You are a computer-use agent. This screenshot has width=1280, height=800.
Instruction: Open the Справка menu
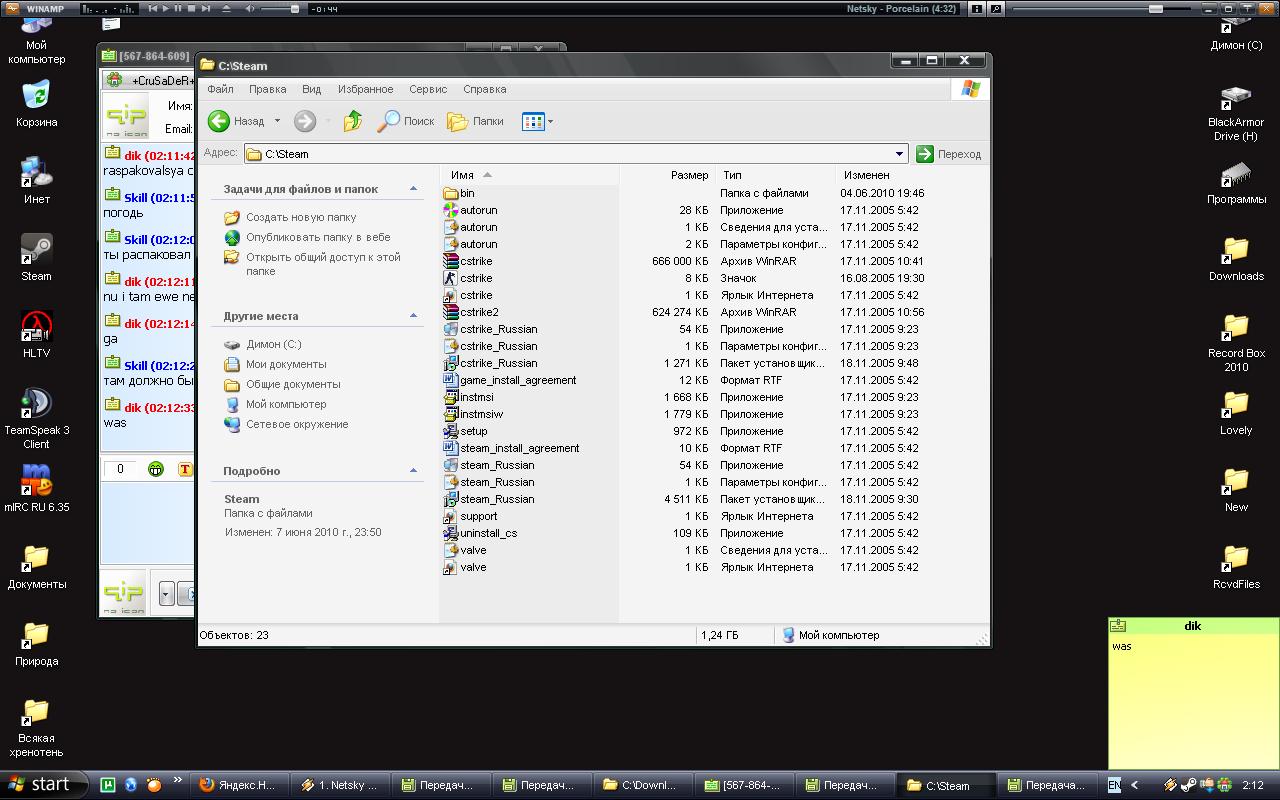click(x=484, y=89)
